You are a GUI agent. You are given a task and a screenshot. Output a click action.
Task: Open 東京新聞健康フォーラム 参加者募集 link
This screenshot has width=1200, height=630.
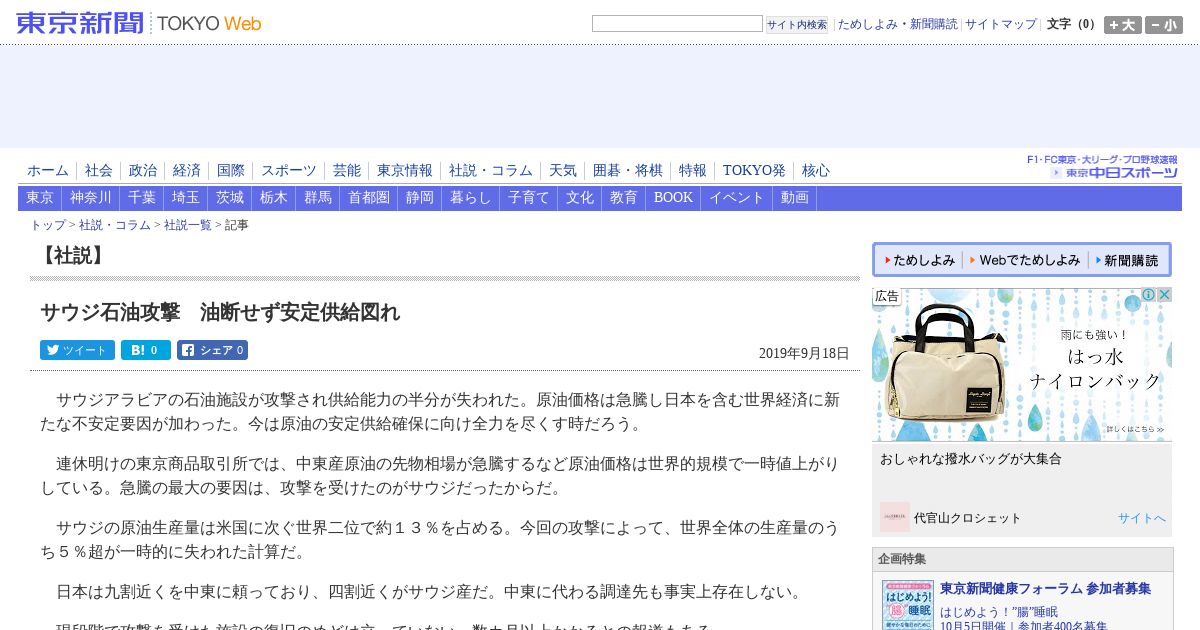1045,589
